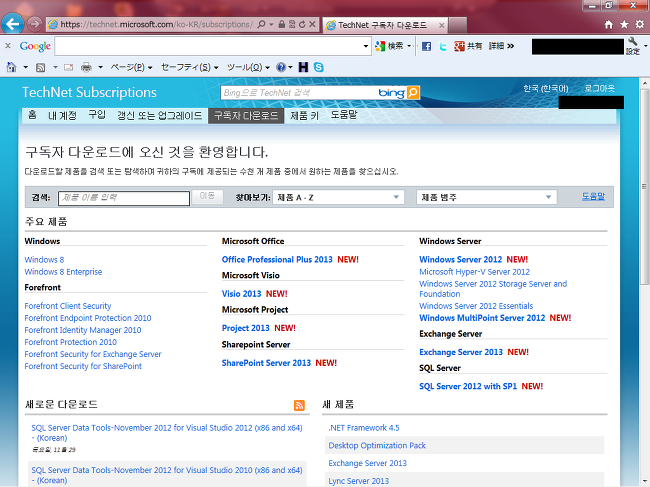650x487 pixels.
Task: Click the command bar Home page icon
Action: [x=12, y=67]
